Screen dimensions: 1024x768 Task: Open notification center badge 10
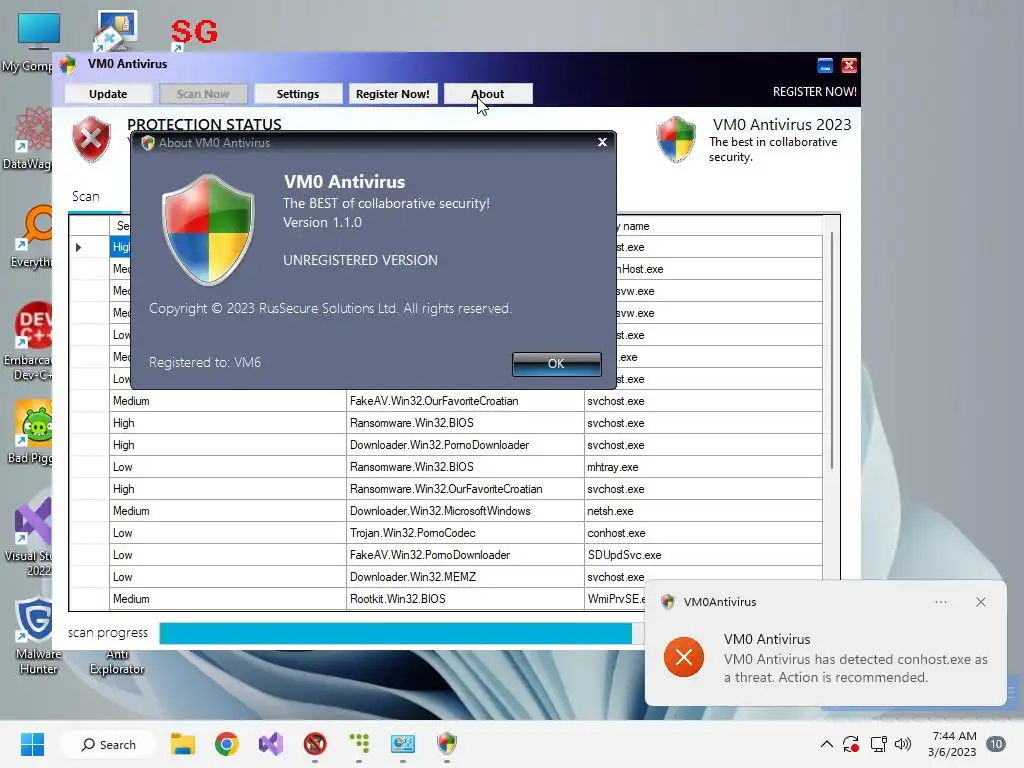(997, 744)
